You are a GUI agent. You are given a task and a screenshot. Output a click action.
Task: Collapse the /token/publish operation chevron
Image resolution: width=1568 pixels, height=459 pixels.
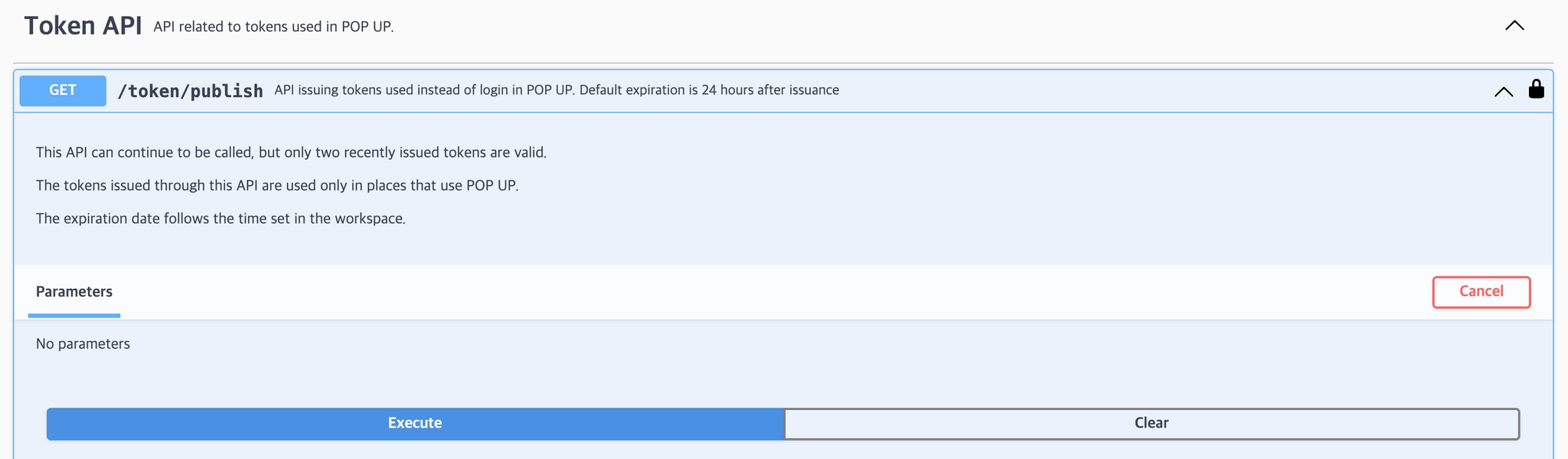[x=1503, y=92]
